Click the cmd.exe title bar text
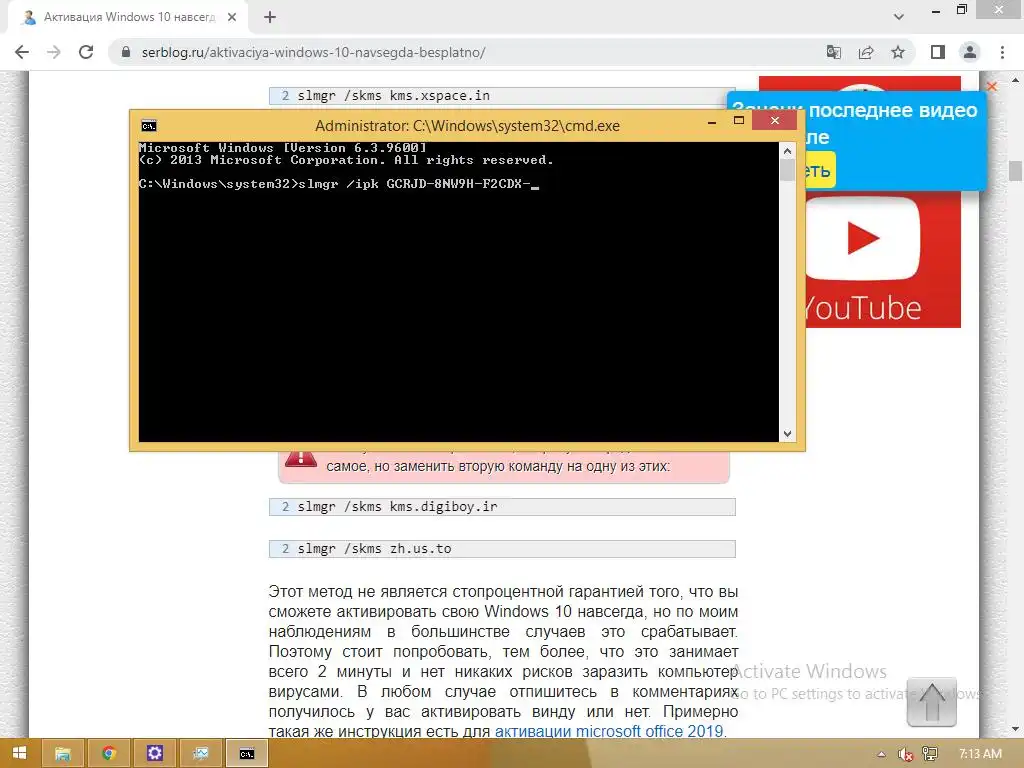The image size is (1024, 768). [467, 126]
